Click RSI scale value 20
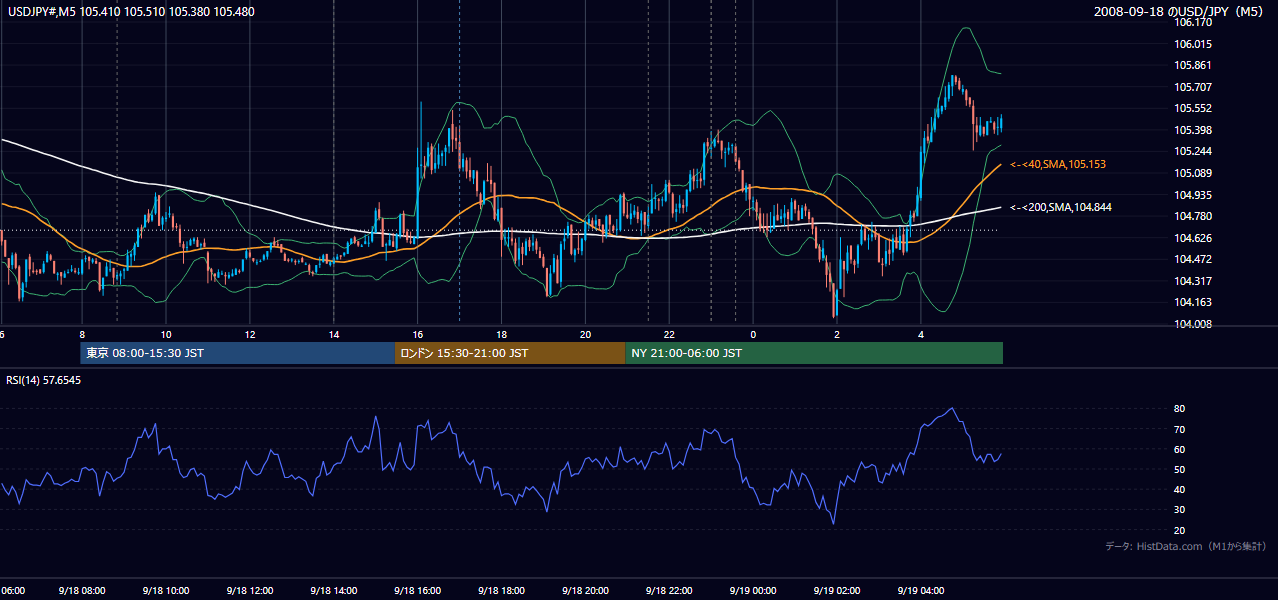The width and height of the screenshot is (1278, 600). (x=1180, y=530)
